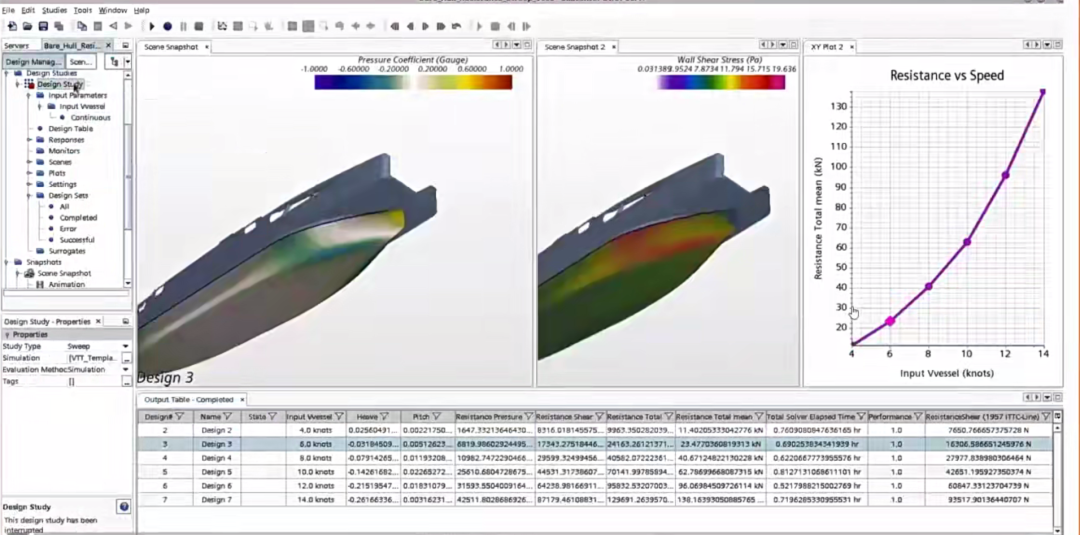
Task: Click the previous design left-arrow toolbar icon
Action: [411, 26]
